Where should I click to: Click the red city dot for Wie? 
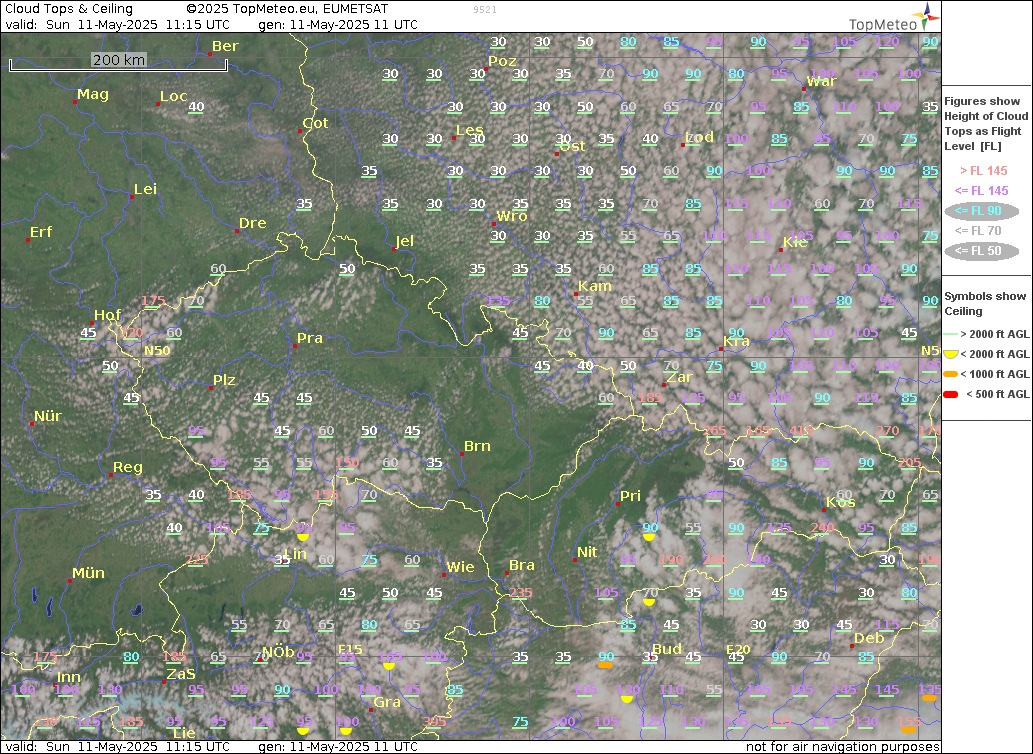[x=444, y=574]
